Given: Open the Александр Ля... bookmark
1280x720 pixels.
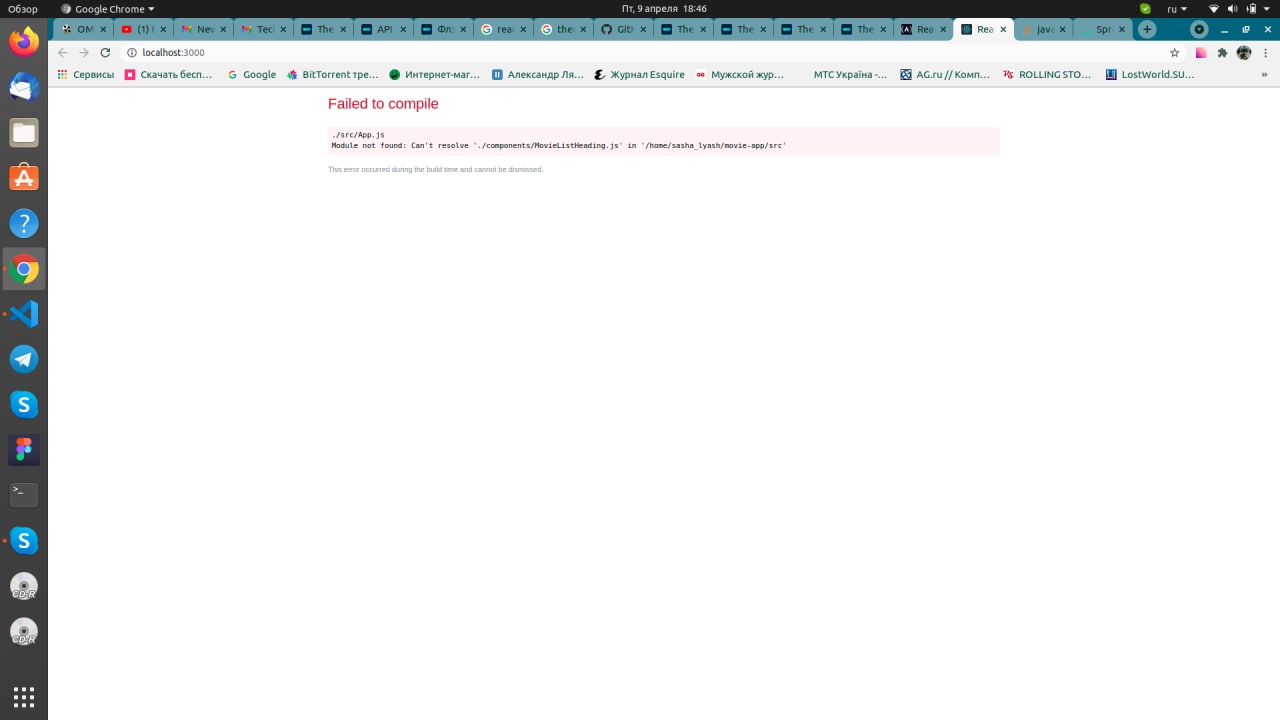Looking at the screenshot, I should (x=537, y=74).
